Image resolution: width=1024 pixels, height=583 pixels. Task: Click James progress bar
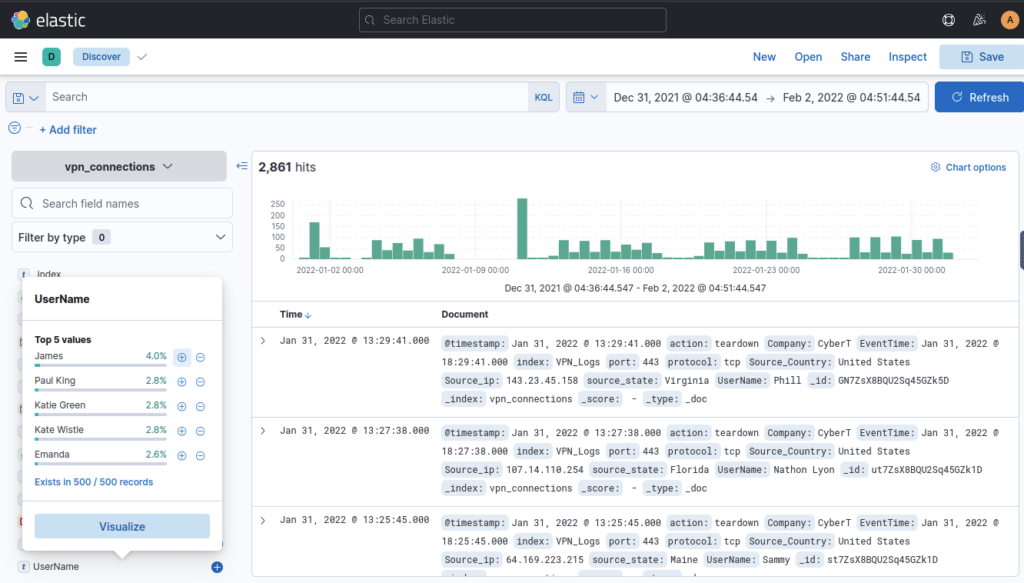point(101,365)
